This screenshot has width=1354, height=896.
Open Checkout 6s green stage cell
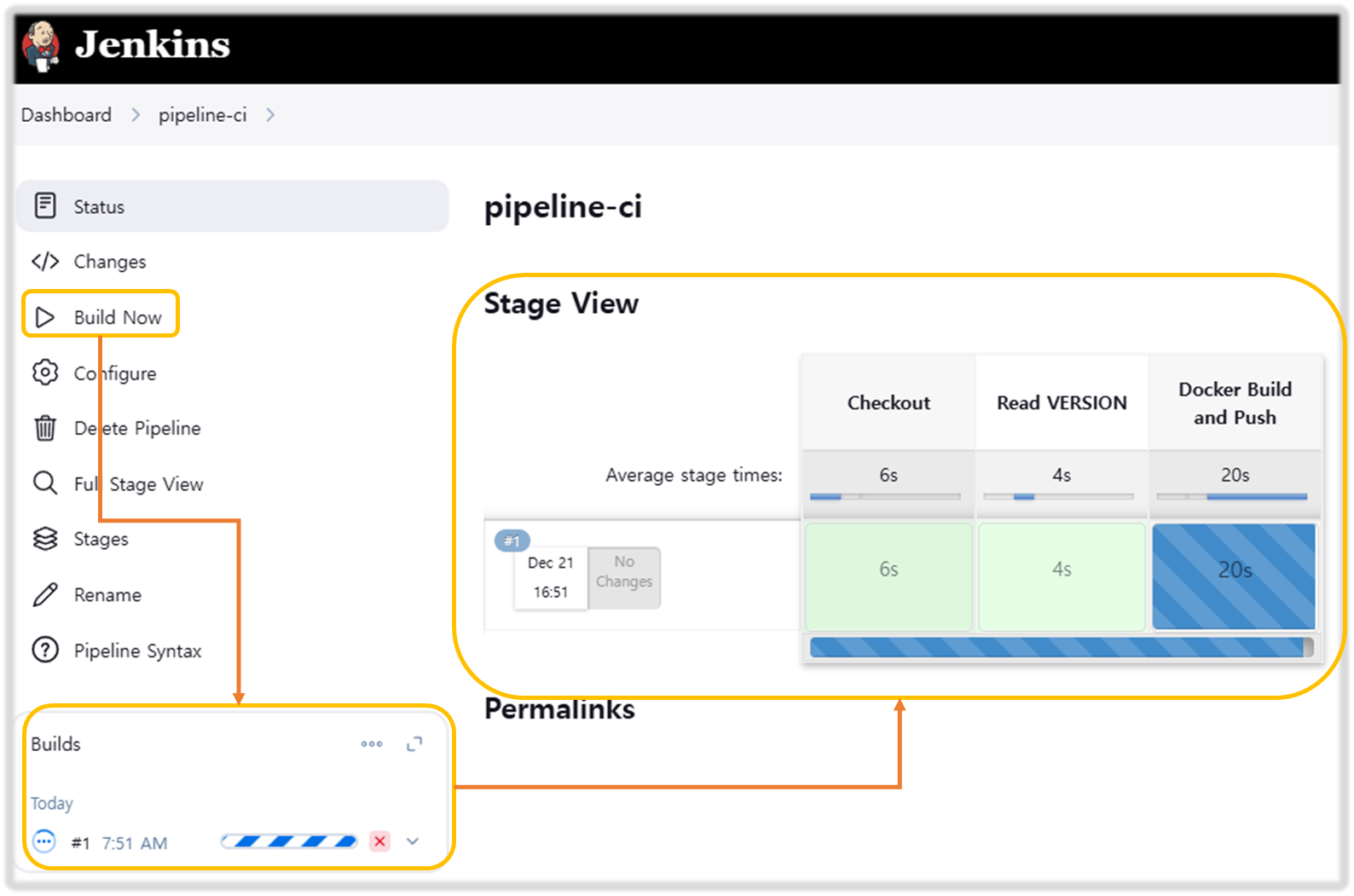[888, 576]
